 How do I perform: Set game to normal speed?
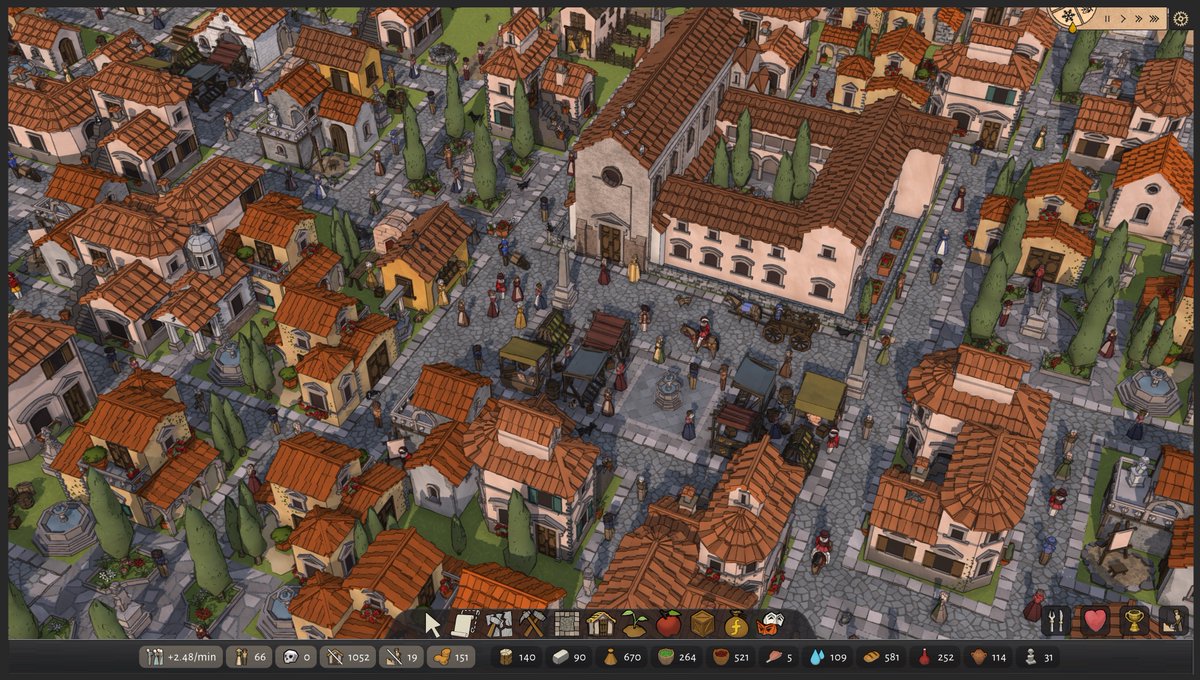(1123, 18)
